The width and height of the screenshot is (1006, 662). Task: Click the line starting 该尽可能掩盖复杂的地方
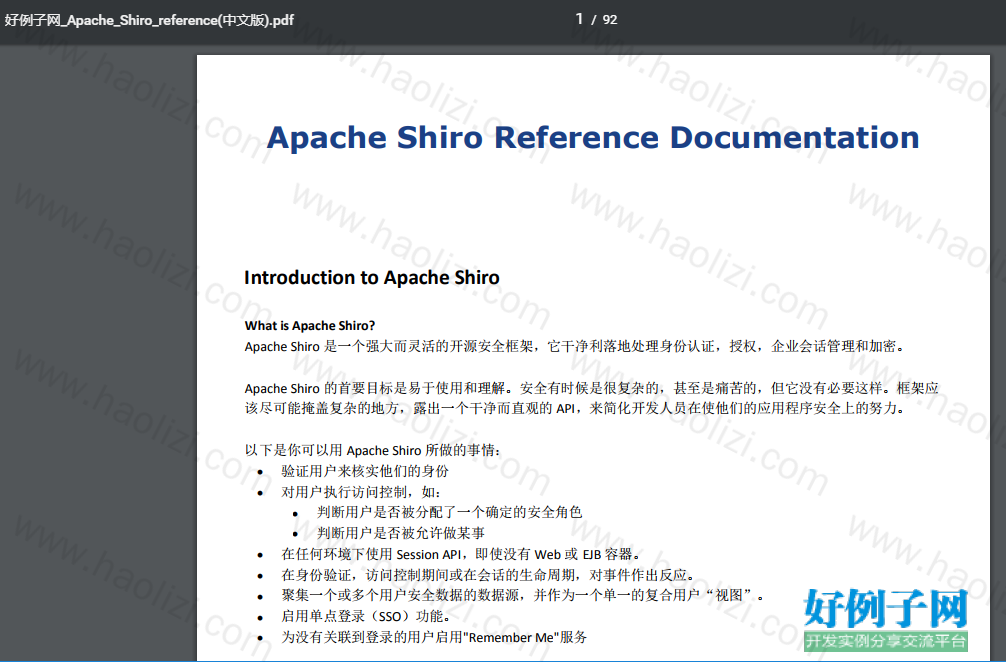[575, 409]
